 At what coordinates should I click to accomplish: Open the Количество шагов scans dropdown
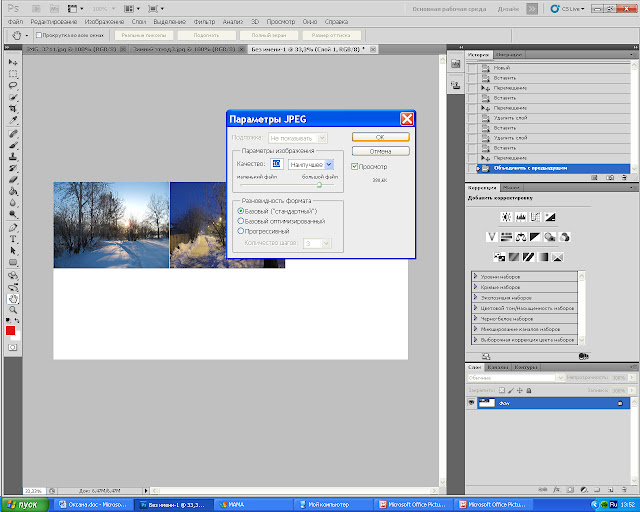click(317, 243)
